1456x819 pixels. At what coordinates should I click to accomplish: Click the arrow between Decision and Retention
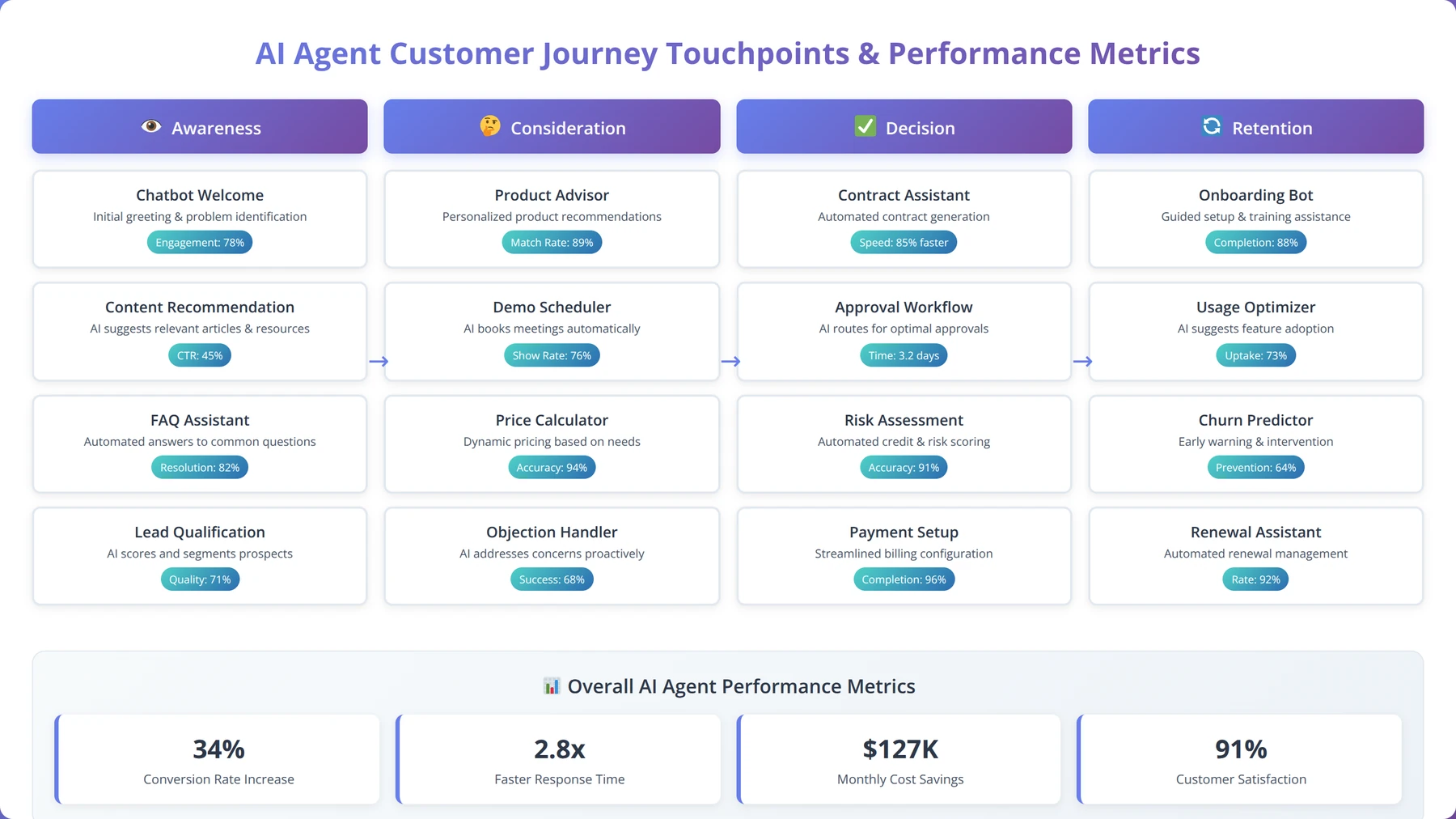(x=1082, y=362)
